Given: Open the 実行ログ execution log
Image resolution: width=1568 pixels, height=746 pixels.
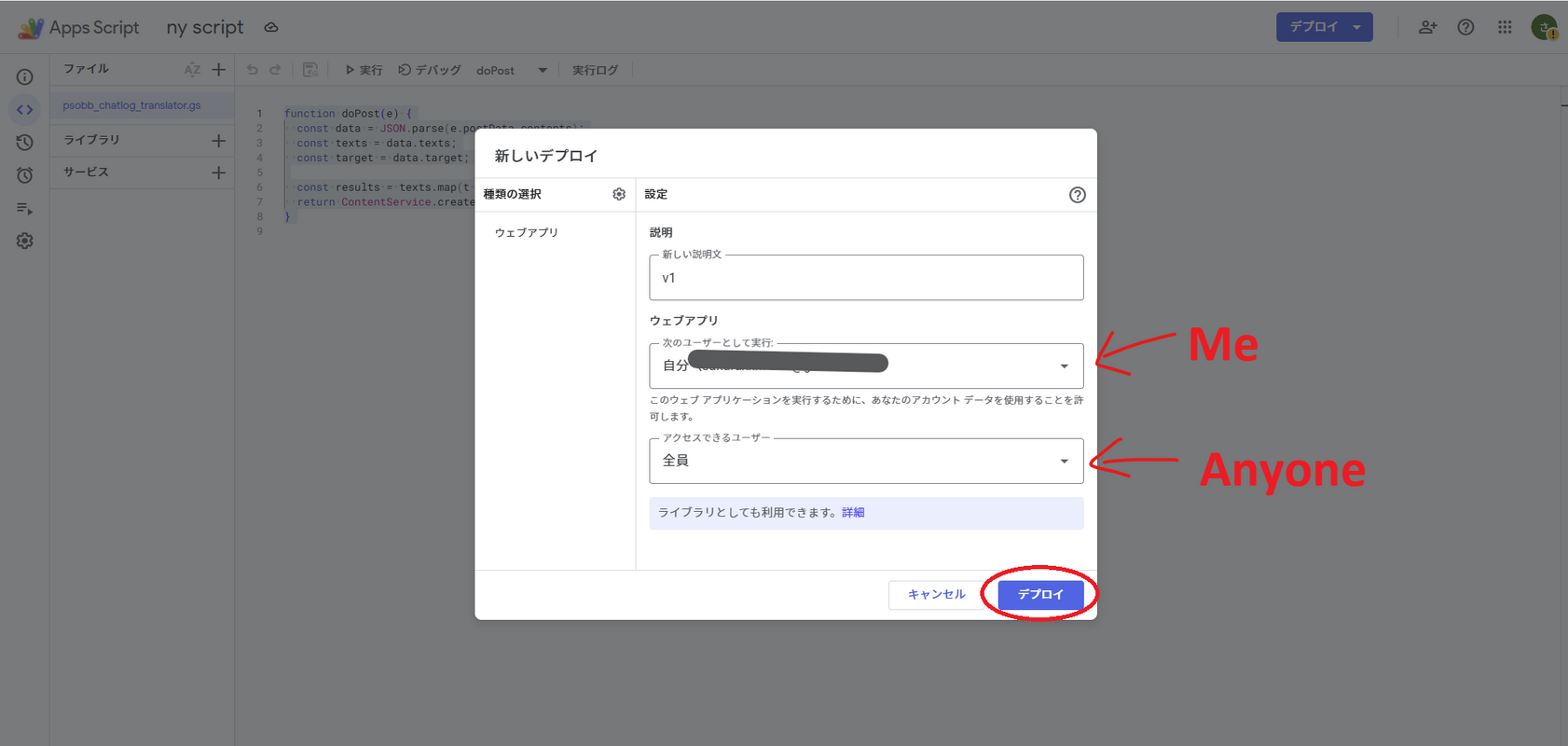Looking at the screenshot, I should (595, 70).
